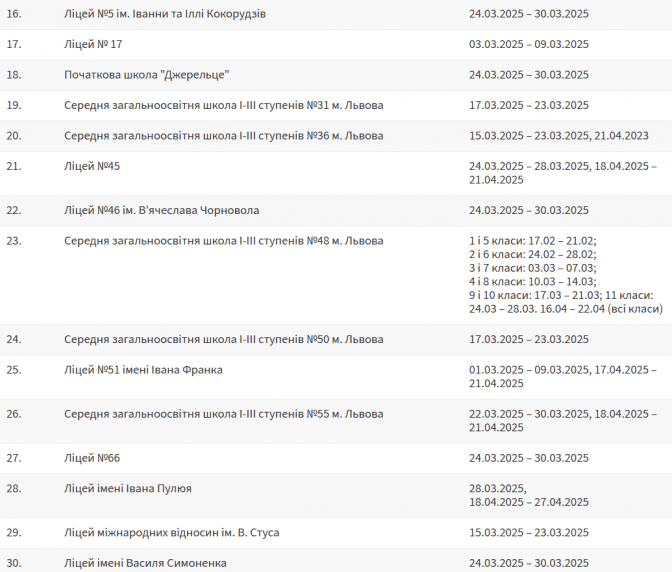Screen dimensions: 672x572
Task: Click the Ліцей № 17 row text
Action: pos(93,44)
